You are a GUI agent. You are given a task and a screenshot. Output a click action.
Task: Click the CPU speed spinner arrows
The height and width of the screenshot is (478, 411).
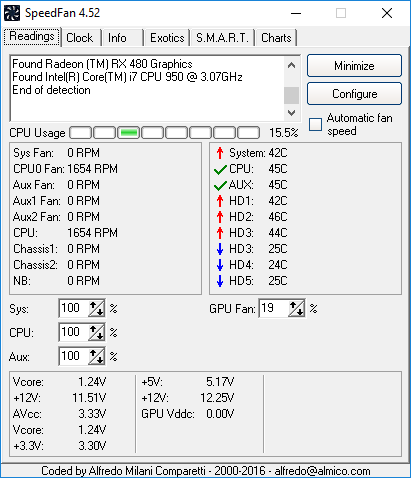click(97, 332)
